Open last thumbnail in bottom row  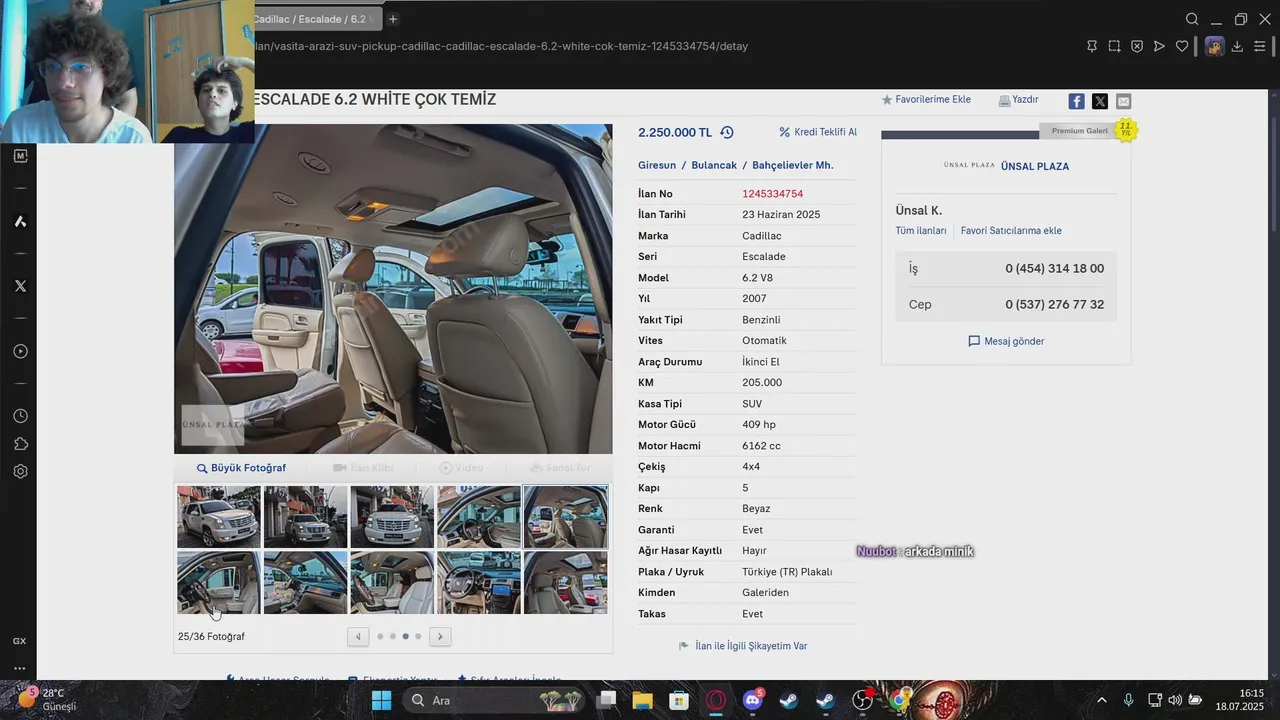click(x=565, y=582)
